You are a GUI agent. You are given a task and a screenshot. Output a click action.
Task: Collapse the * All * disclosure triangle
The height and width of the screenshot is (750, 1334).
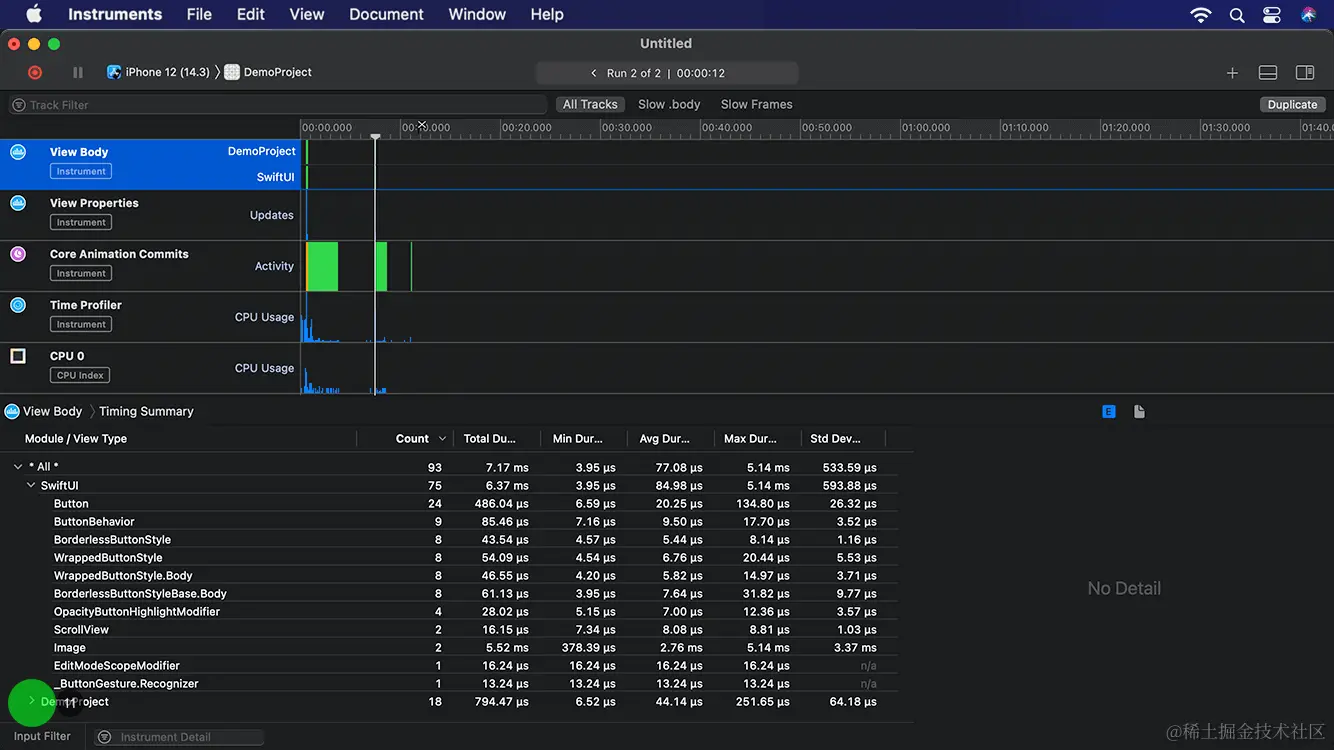click(x=18, y=467)
